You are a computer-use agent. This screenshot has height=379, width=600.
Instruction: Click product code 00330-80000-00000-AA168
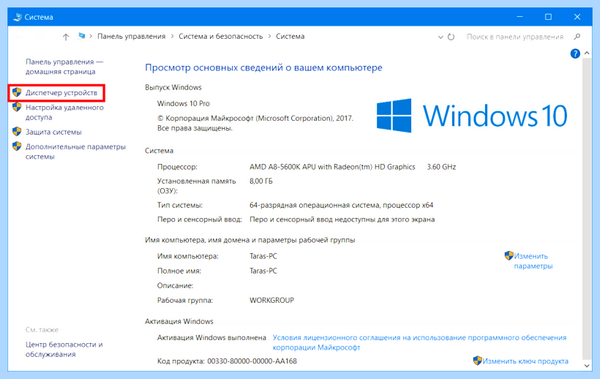(252, 361)
